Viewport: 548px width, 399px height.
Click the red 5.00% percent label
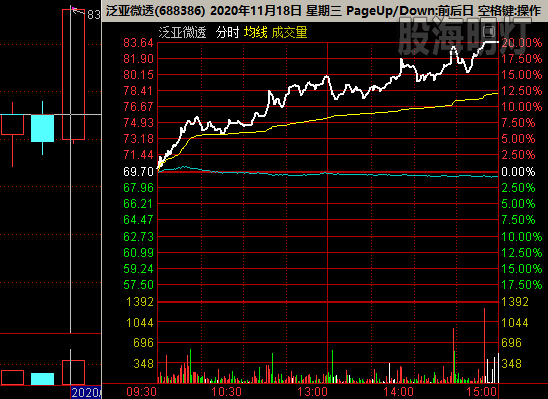point(518,139)
